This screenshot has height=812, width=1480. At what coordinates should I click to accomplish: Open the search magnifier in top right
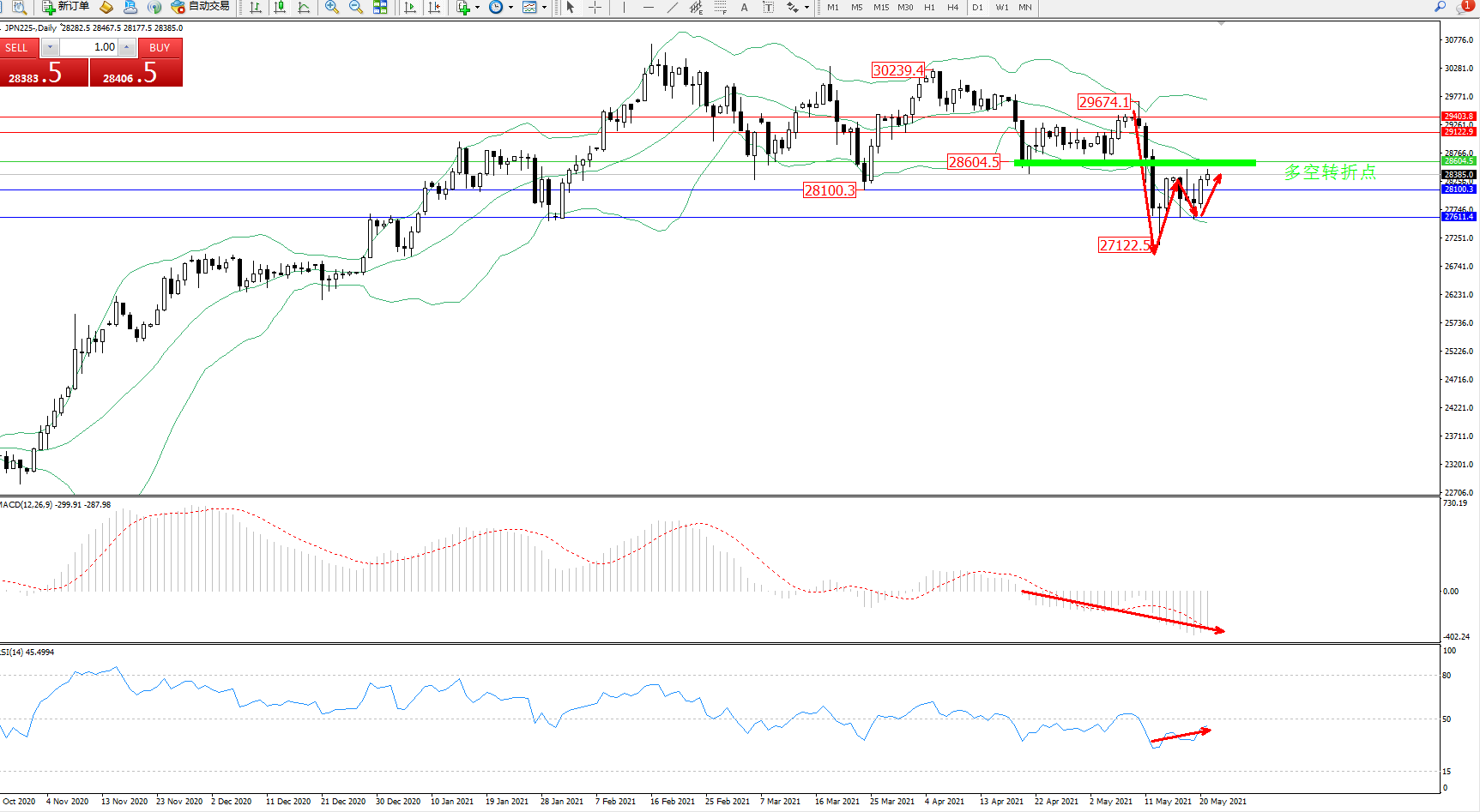click(x=1441, y=7)
